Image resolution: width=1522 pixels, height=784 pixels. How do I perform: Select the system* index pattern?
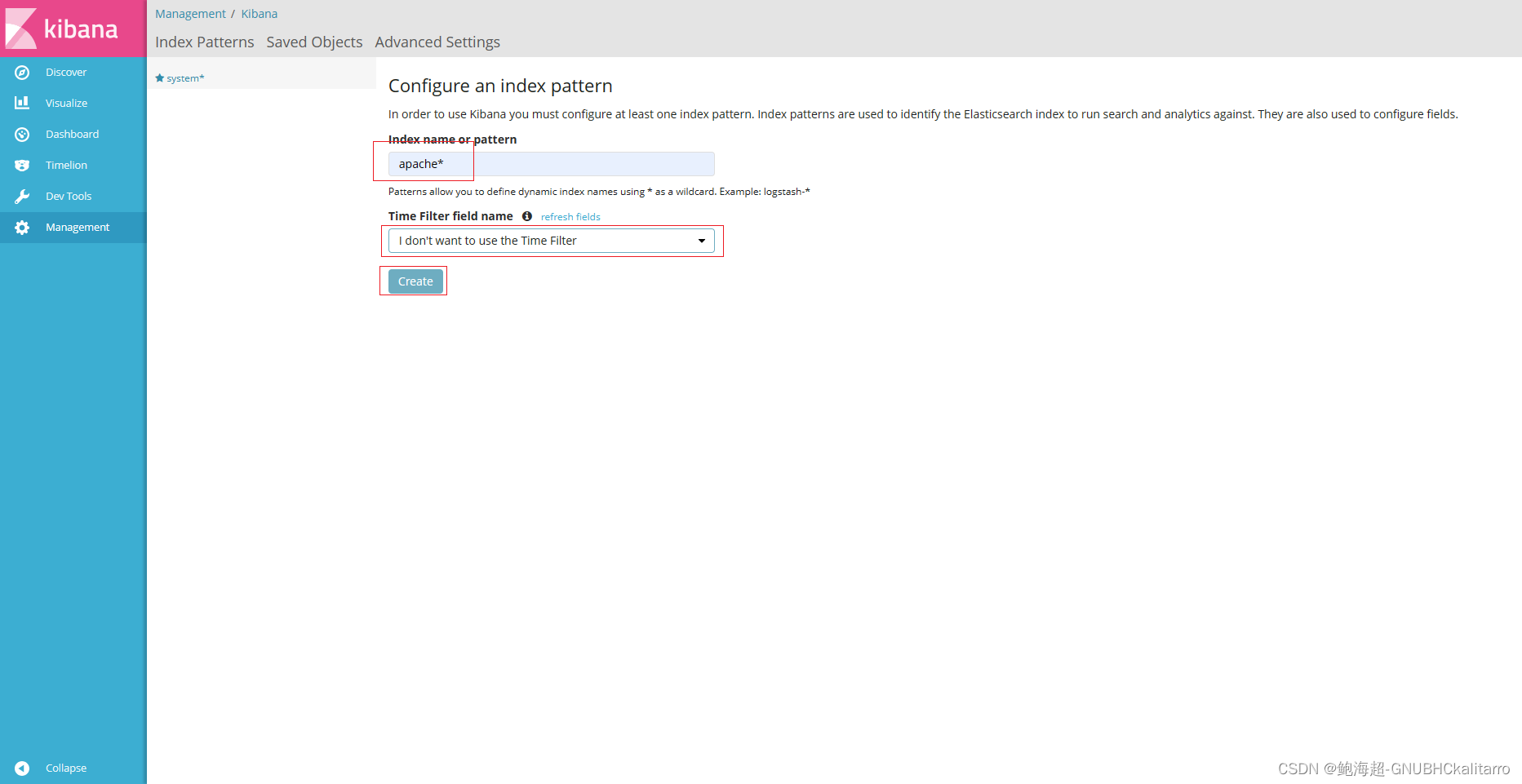(x=185, y=78)
